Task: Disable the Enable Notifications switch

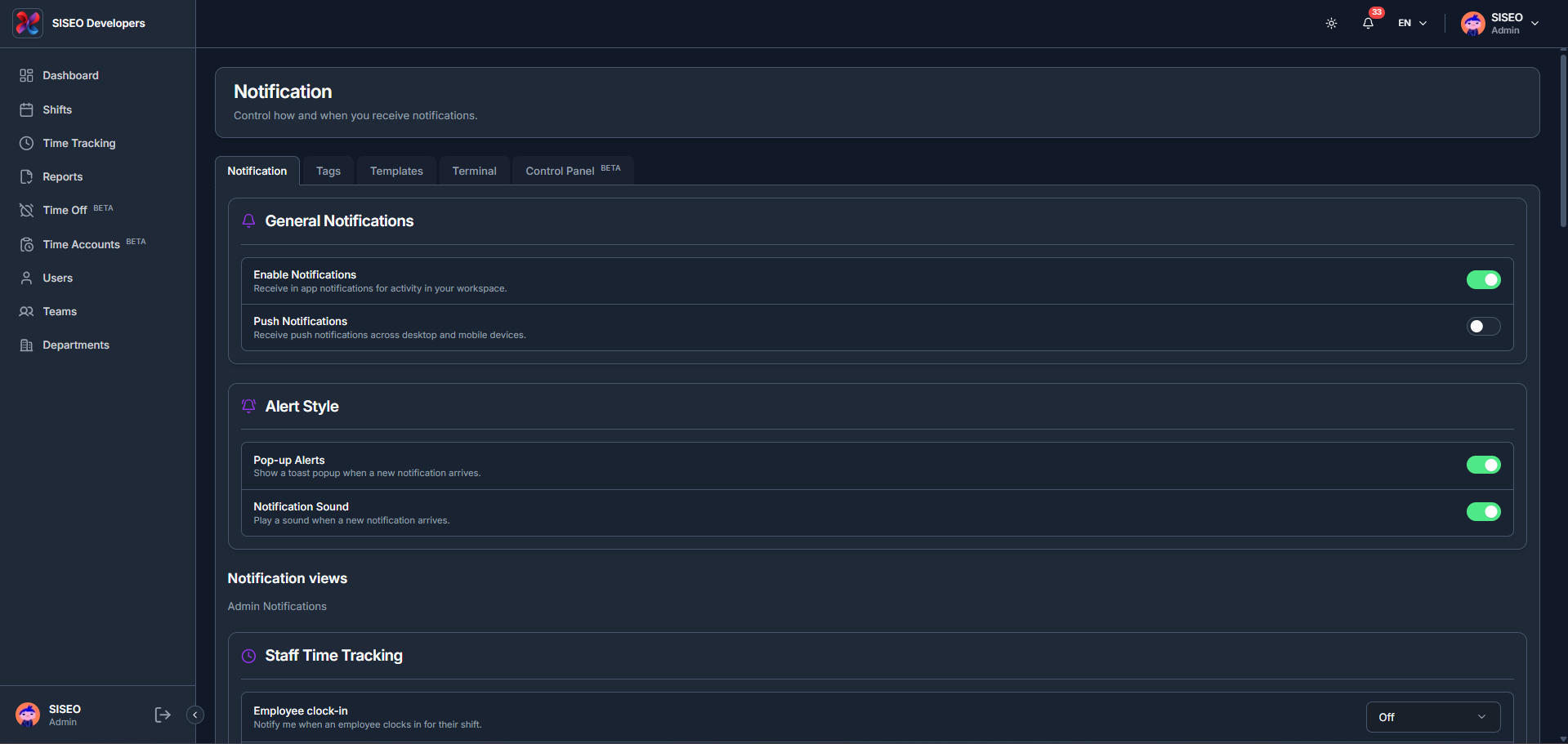Action: click(1483, 280)
